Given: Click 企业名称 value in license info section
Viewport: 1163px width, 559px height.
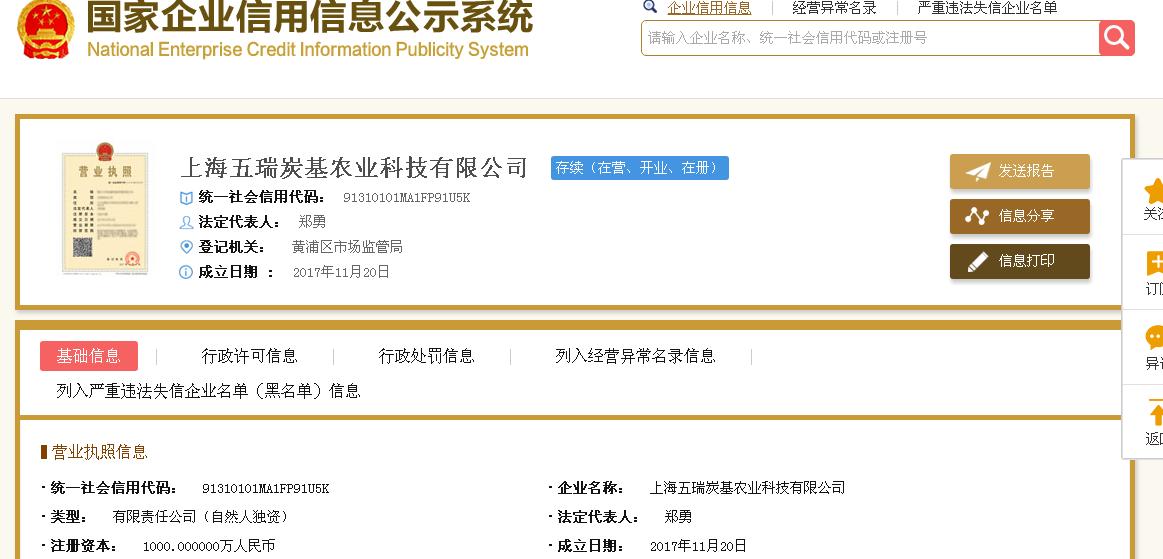Looking at the screenshot, I should pos(747,488).
